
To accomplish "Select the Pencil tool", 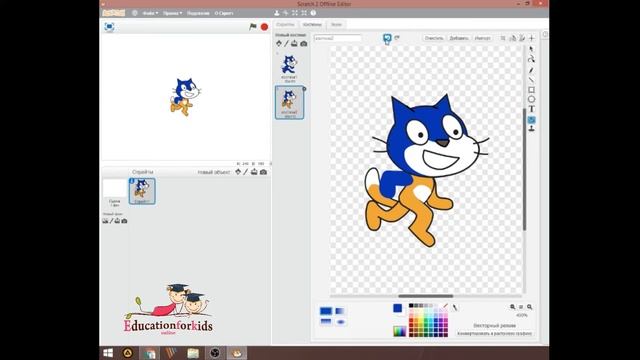I will (x=531, y=70).
